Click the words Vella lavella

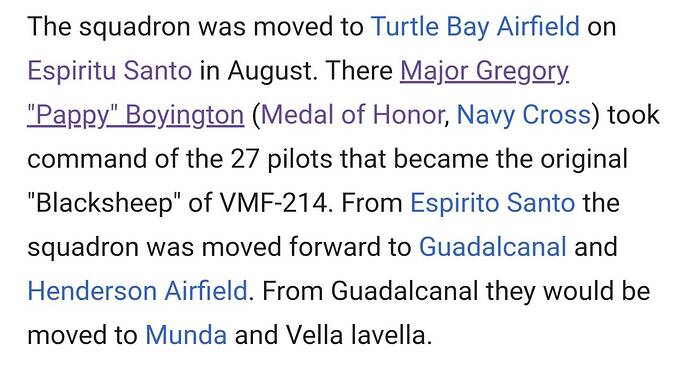[356, 335]
